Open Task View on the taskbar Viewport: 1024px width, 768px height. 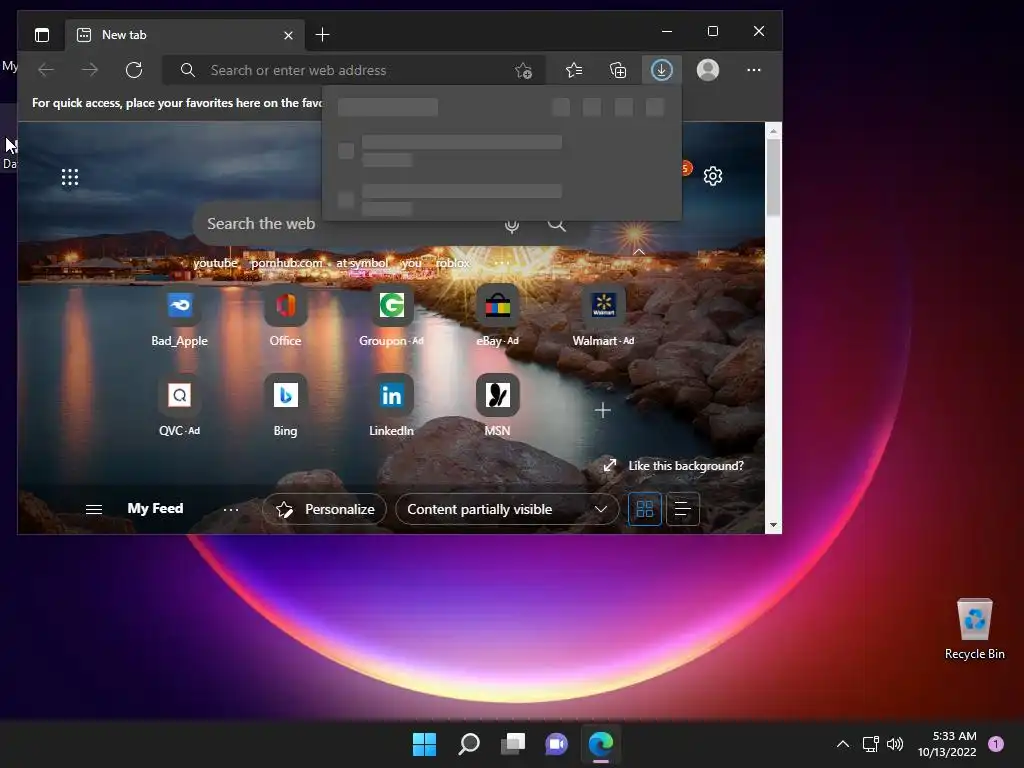(x=513, y=744)
